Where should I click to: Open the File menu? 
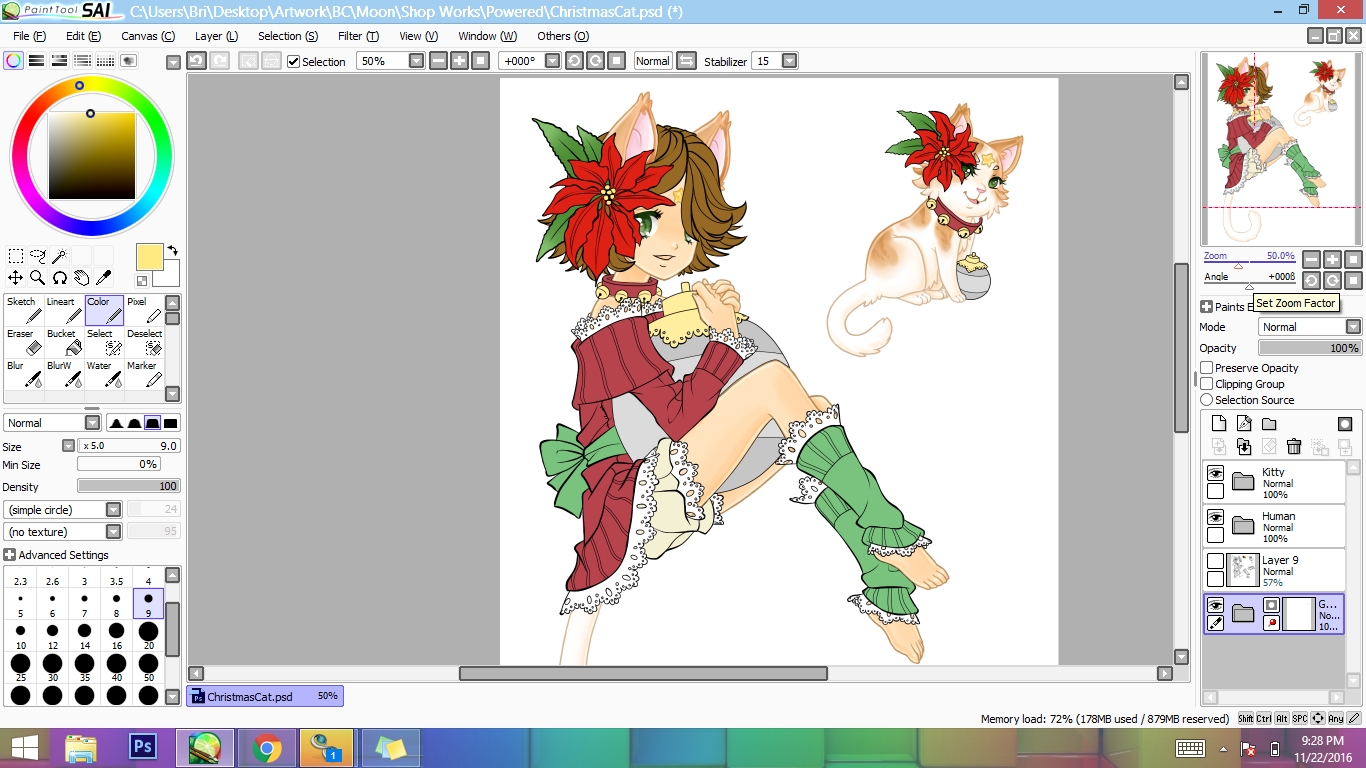[x=29, y=36]
